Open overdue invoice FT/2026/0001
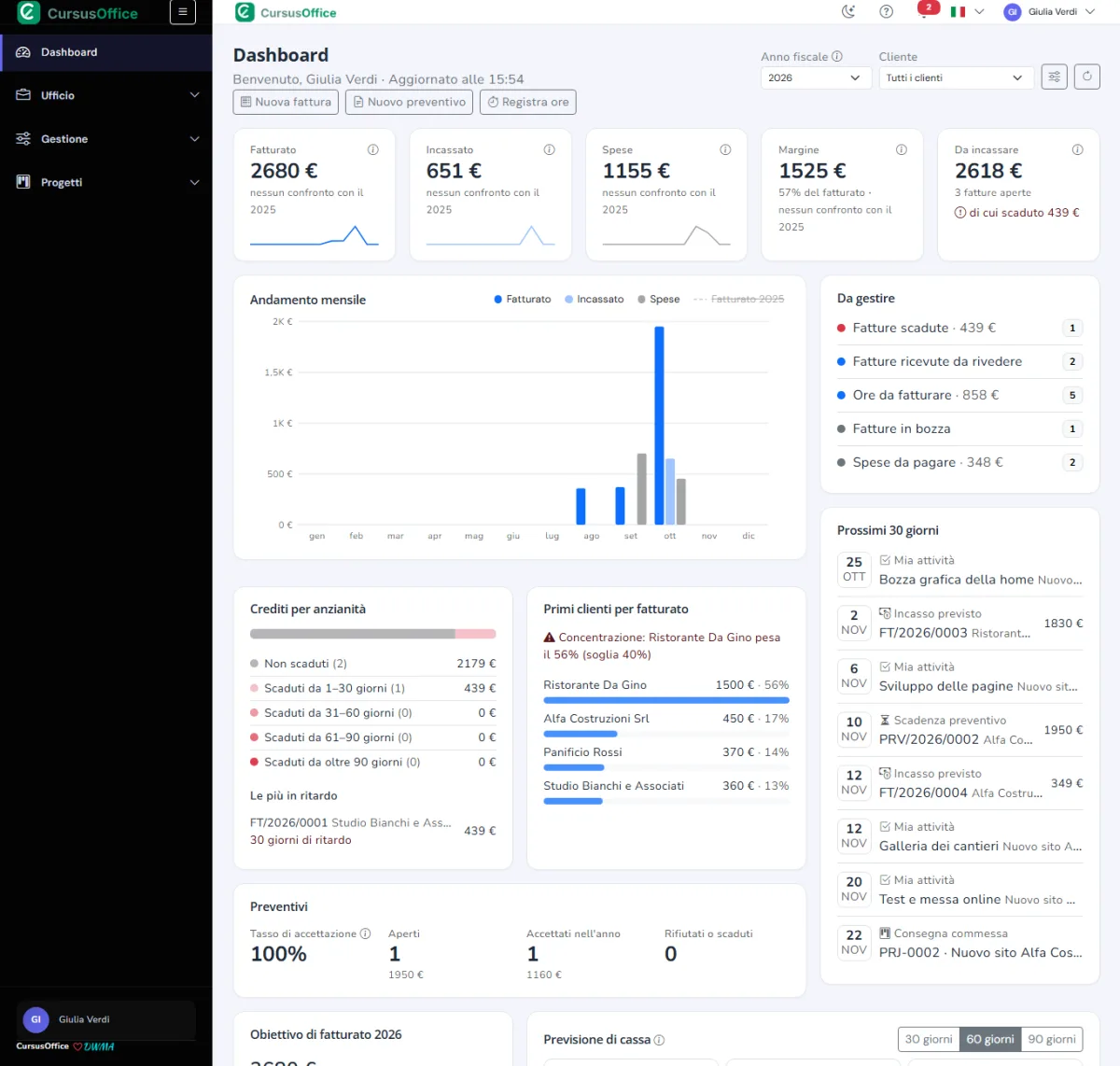Viewport: 1120px width, 1066px height. (373, 831)
